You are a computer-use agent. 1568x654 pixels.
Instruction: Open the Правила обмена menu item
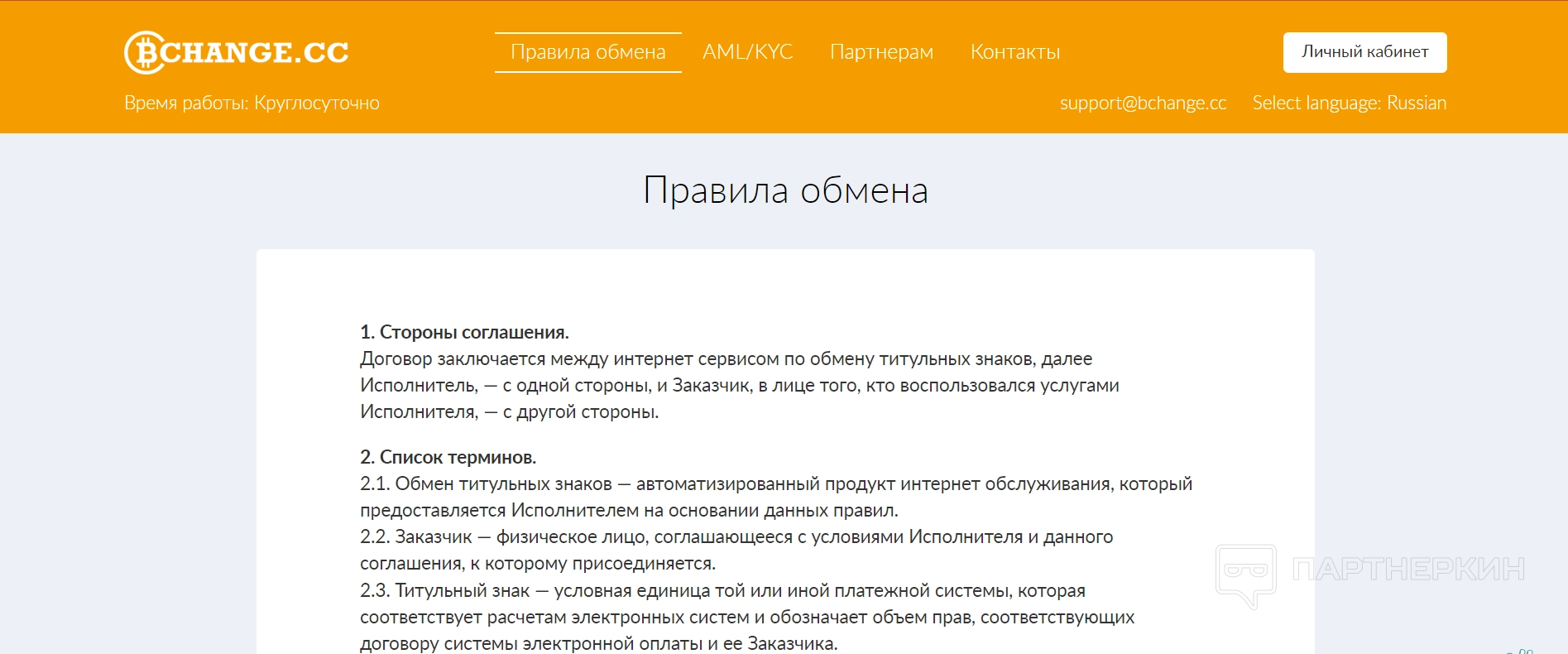pyautogui.click(x=588, y=52)
